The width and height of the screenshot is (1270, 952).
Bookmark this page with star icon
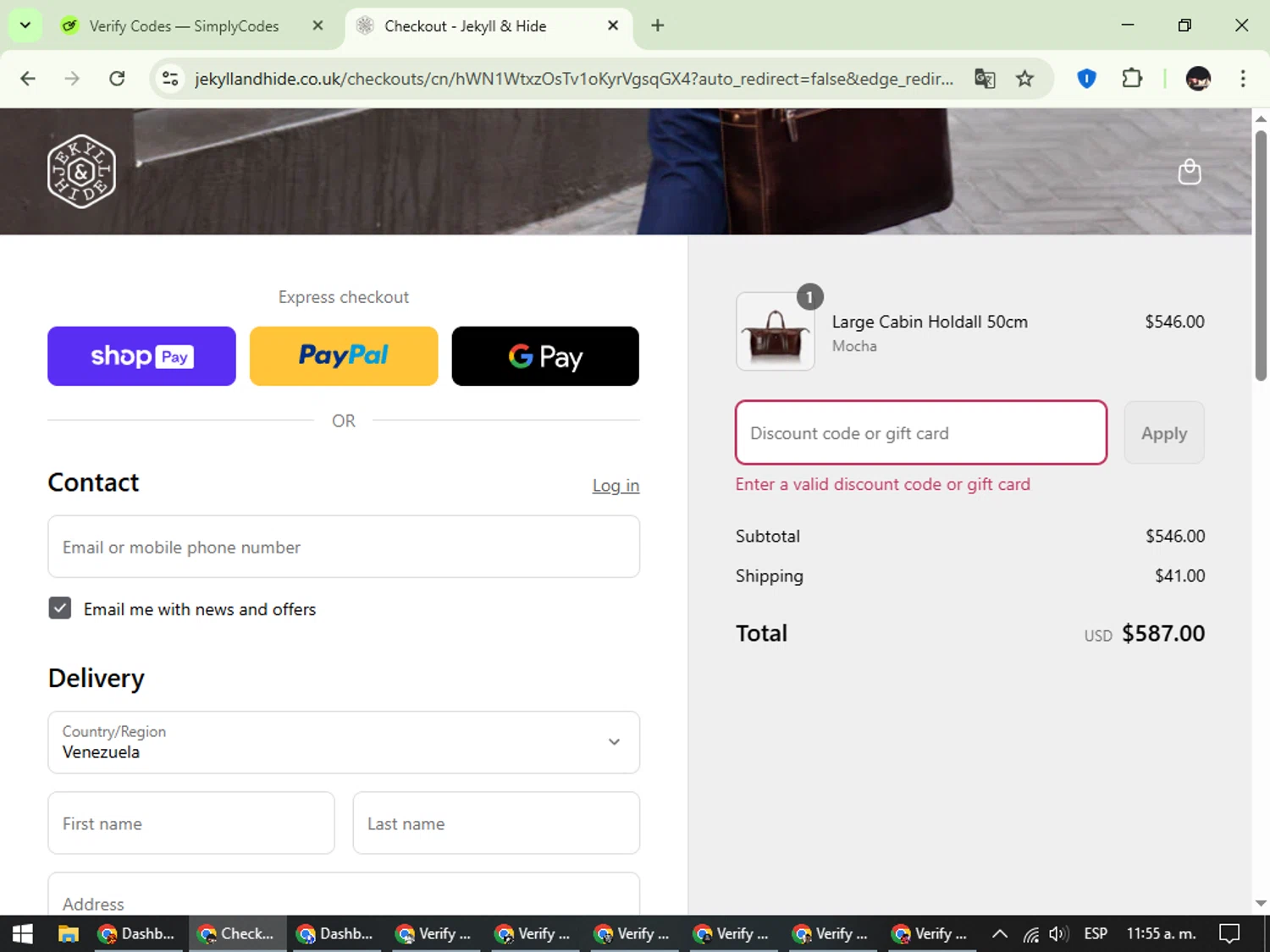[1024, 79]
